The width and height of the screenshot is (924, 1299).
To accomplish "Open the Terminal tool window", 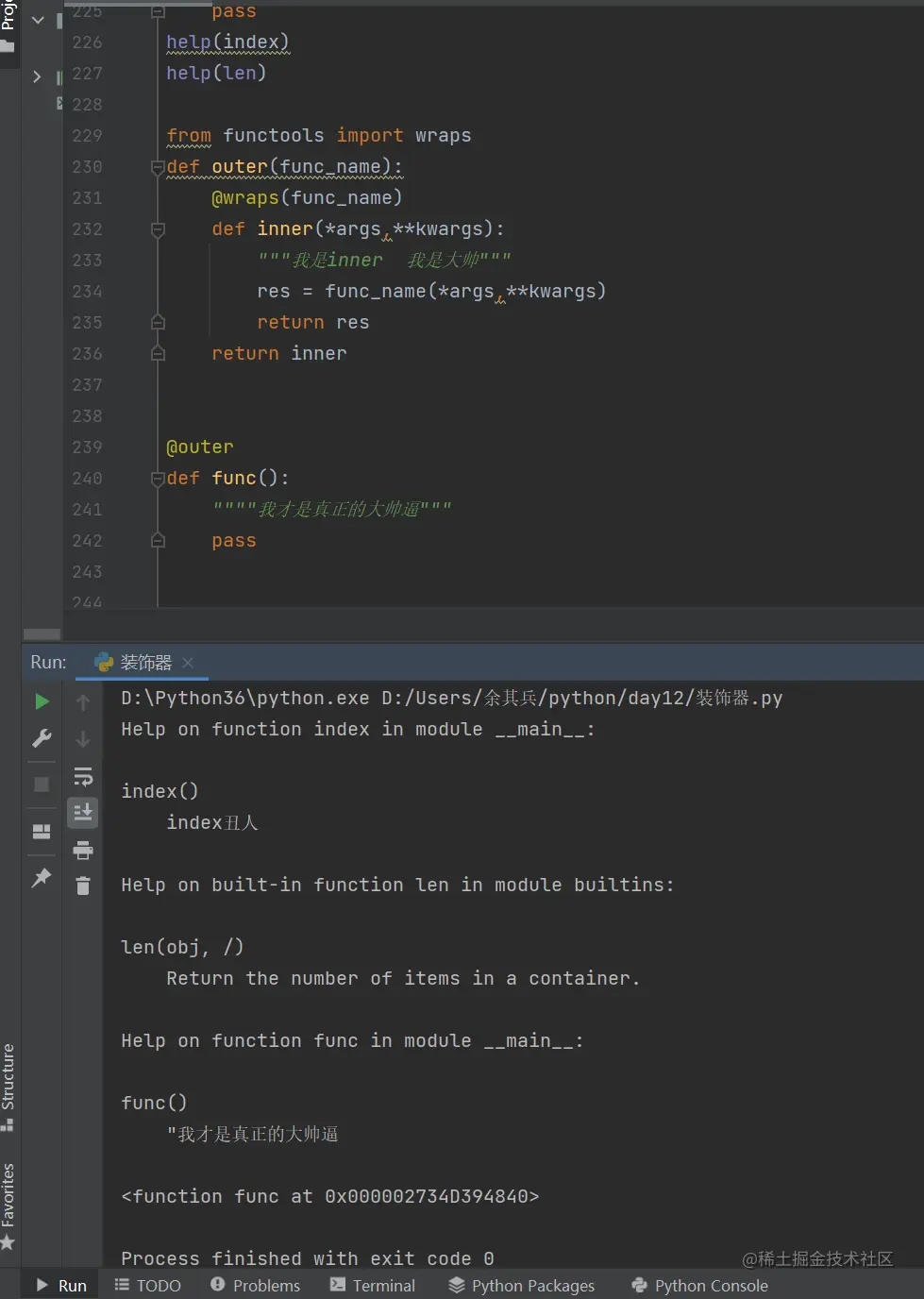I will point(373,1286).
